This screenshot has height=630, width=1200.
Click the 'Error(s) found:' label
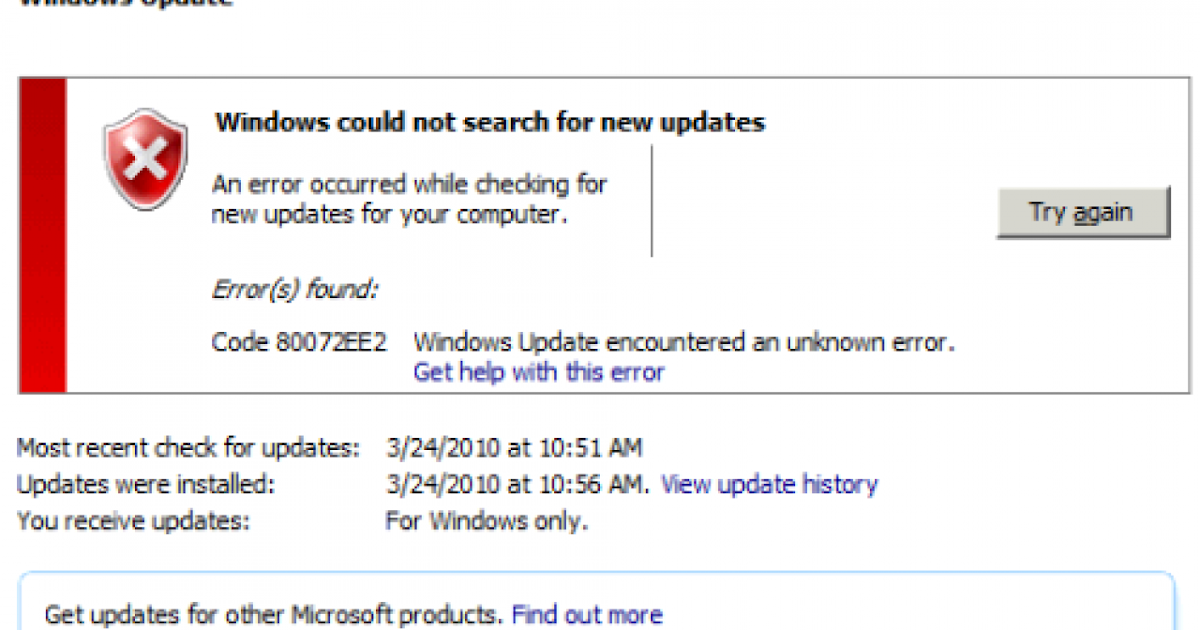coord(294,289)
